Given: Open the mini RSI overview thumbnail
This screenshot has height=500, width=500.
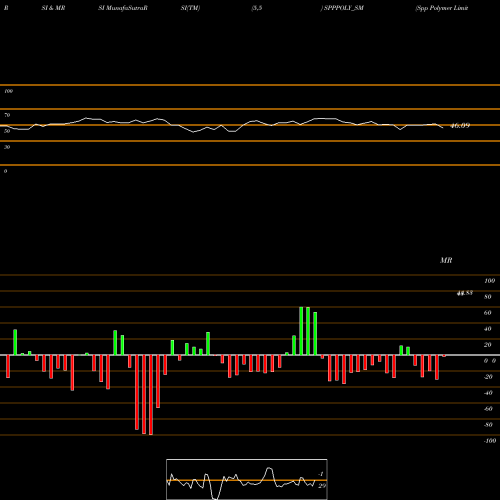Looking at the screenshot, I should (247, 479).
